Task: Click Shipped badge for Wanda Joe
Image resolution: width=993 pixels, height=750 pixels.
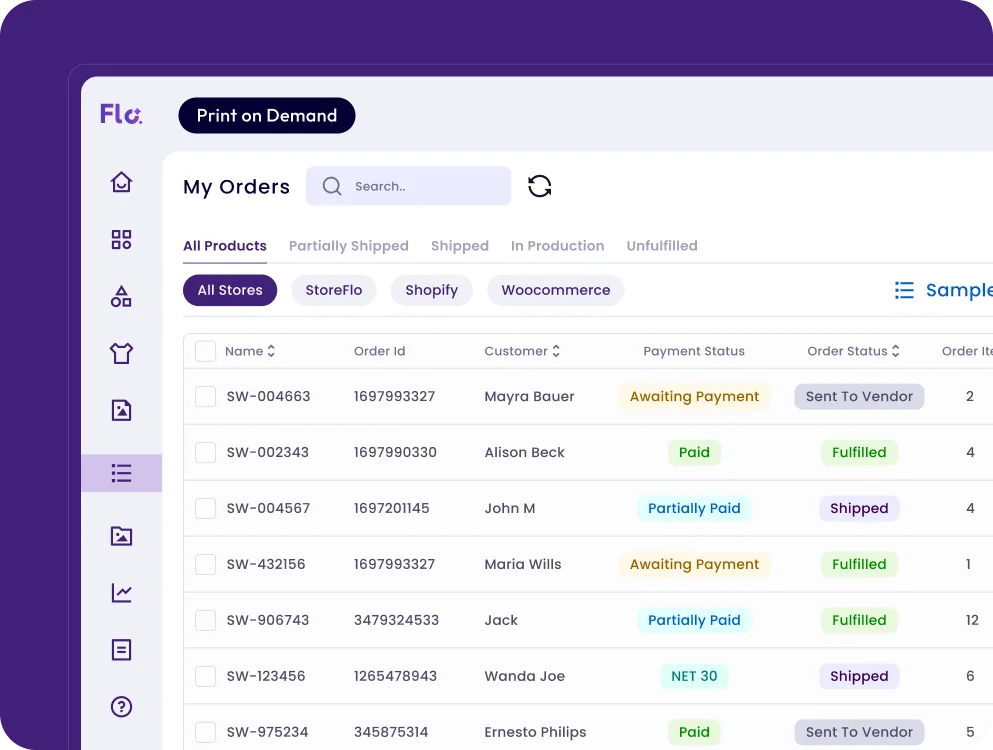Action: click(859, 676)
